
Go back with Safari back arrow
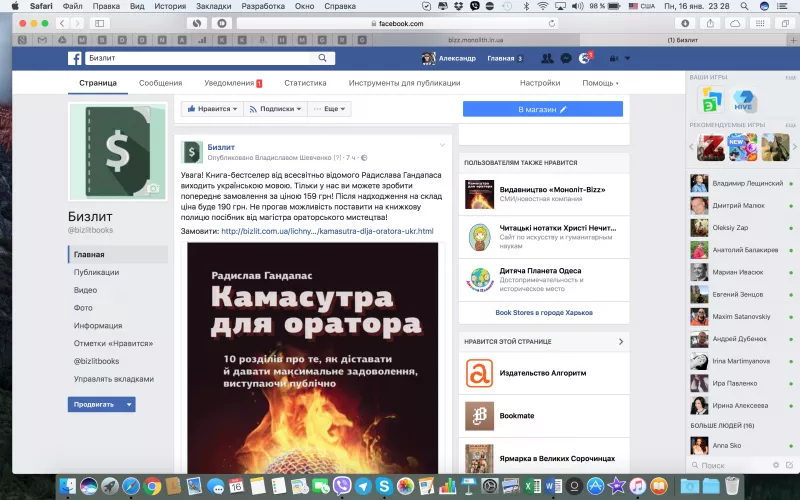(x=62, y=23)
